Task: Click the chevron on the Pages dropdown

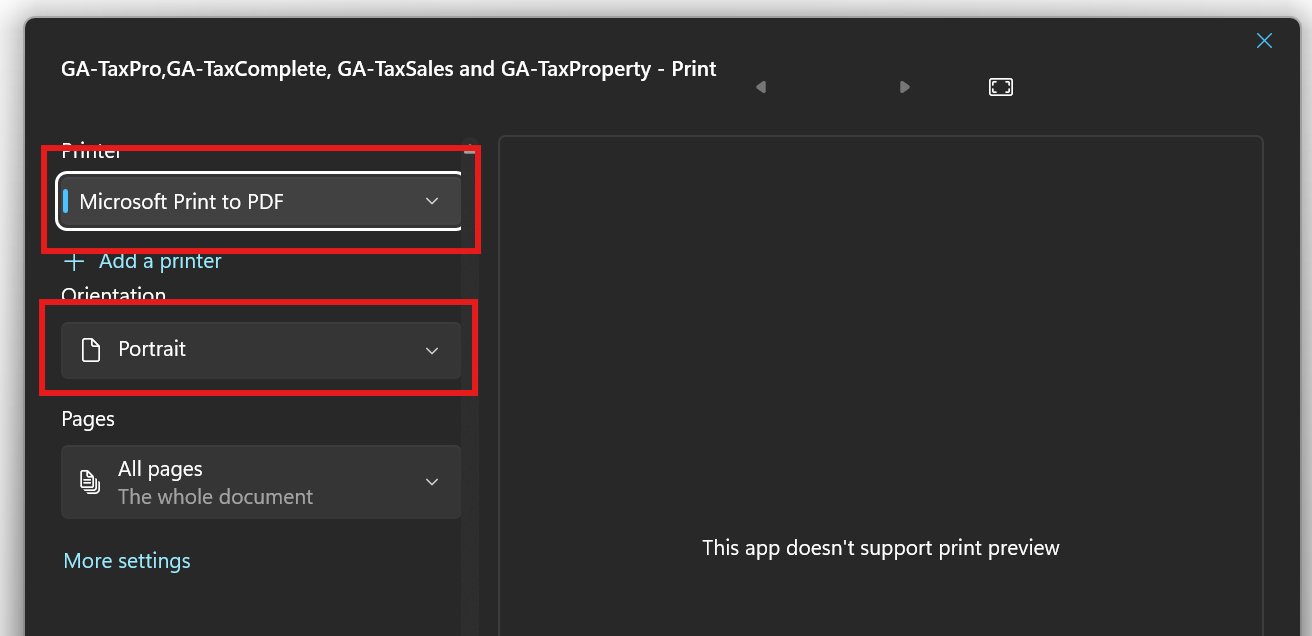Action: (x=432, y=482)
